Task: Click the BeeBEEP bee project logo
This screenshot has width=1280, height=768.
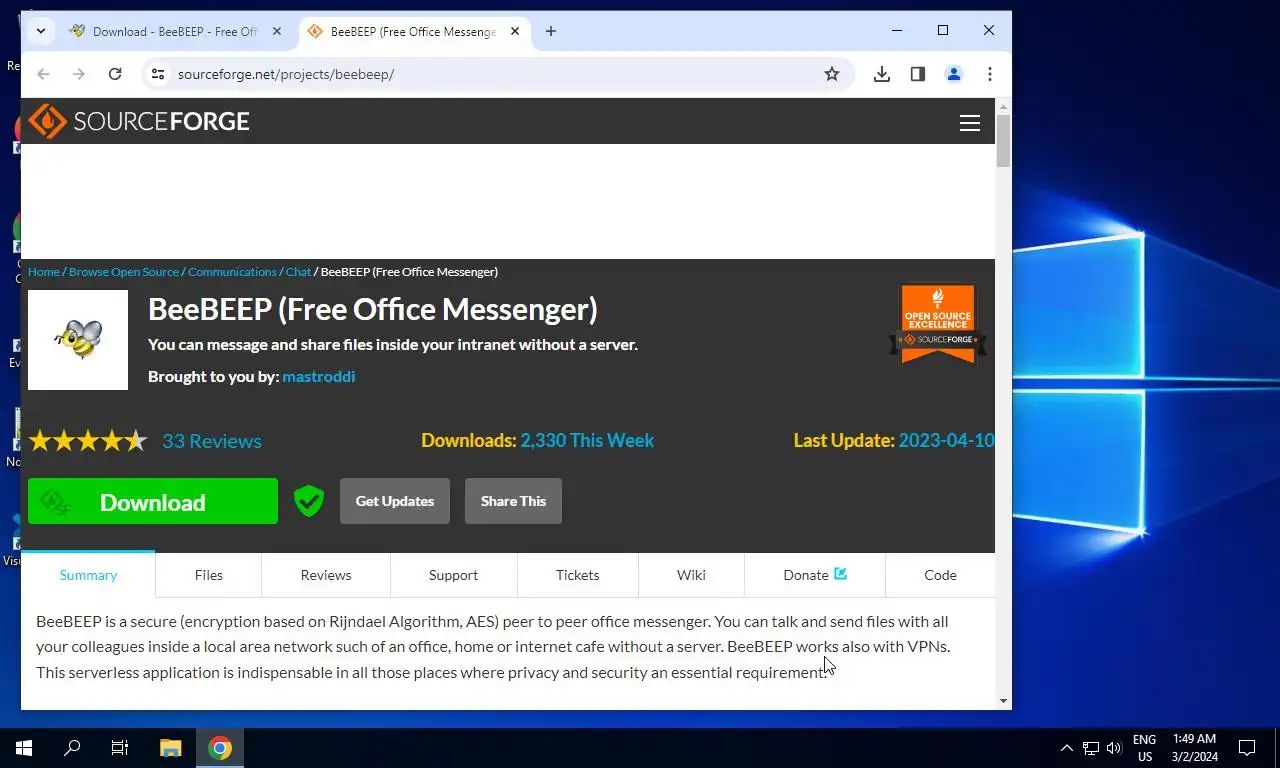Action: [x=78, y=340]
